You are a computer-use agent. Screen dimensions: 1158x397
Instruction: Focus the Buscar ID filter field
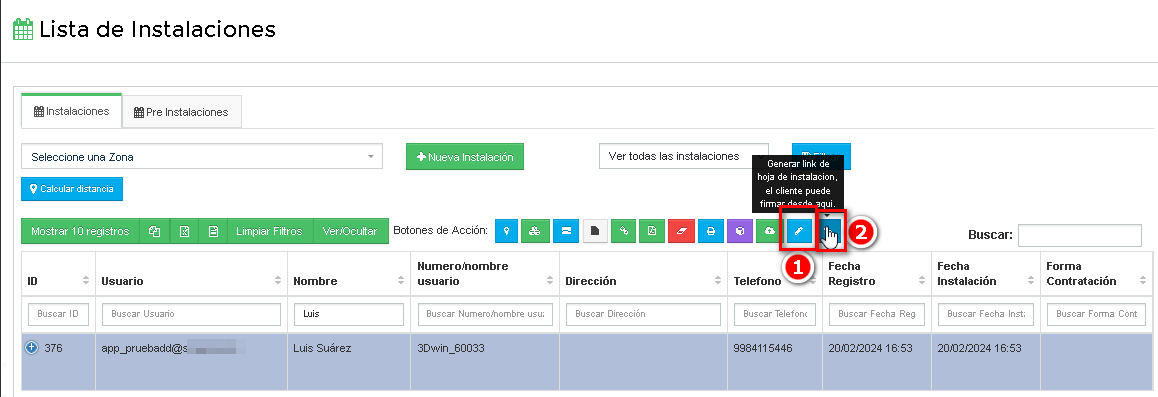(x=58, y=314)
